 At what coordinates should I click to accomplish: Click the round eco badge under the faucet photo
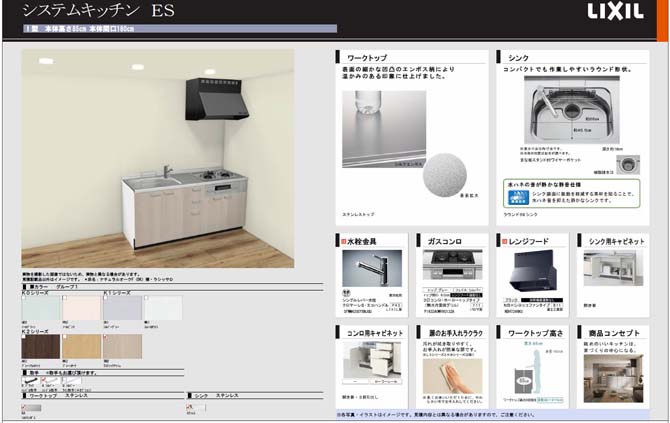point(347,293)
